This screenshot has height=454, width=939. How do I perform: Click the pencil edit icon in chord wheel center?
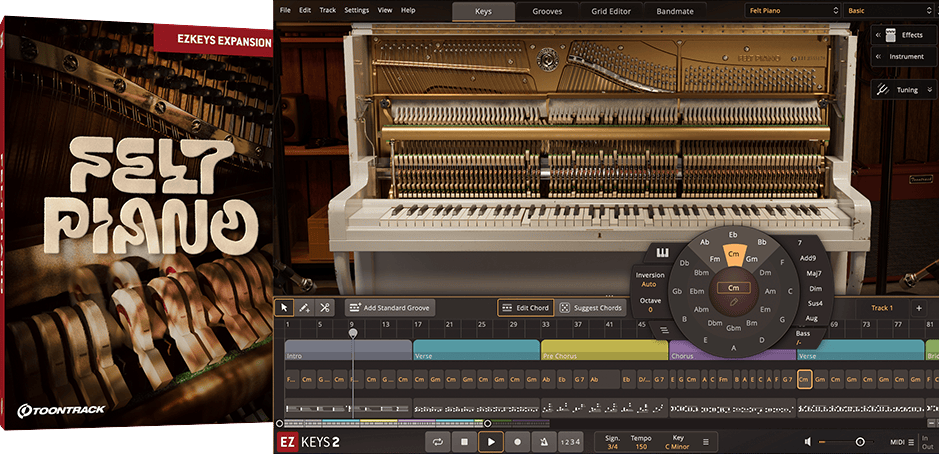733,302
